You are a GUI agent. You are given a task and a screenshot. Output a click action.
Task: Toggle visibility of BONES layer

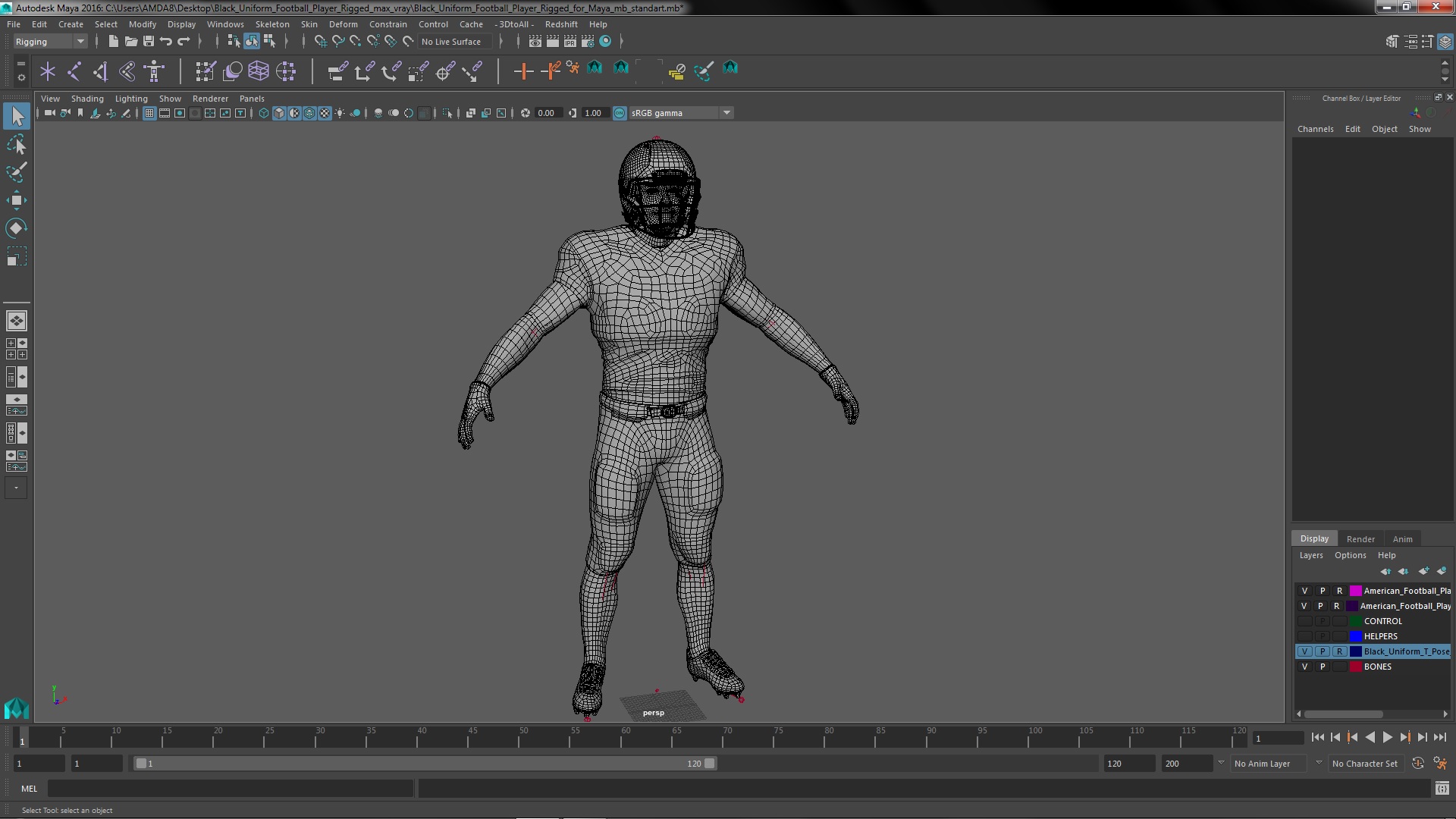point(1304,667)
